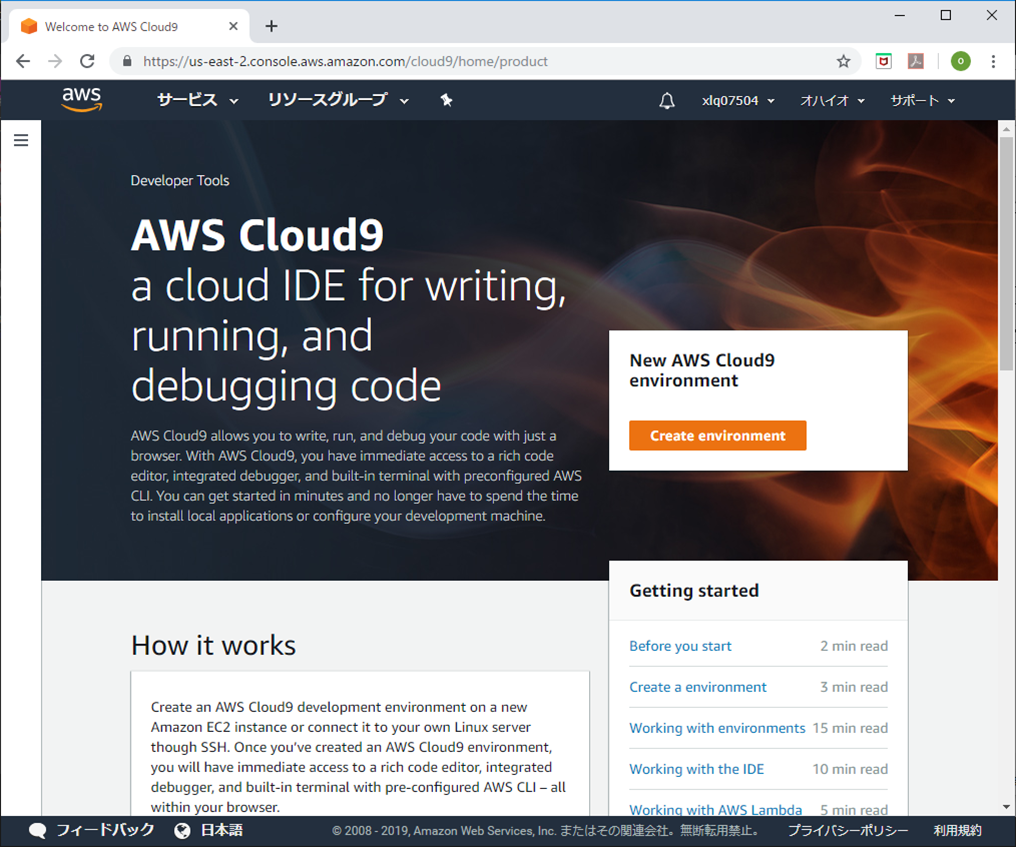Expand the サービス services menu
1016x847 pixels.
[x=198, y=100]
